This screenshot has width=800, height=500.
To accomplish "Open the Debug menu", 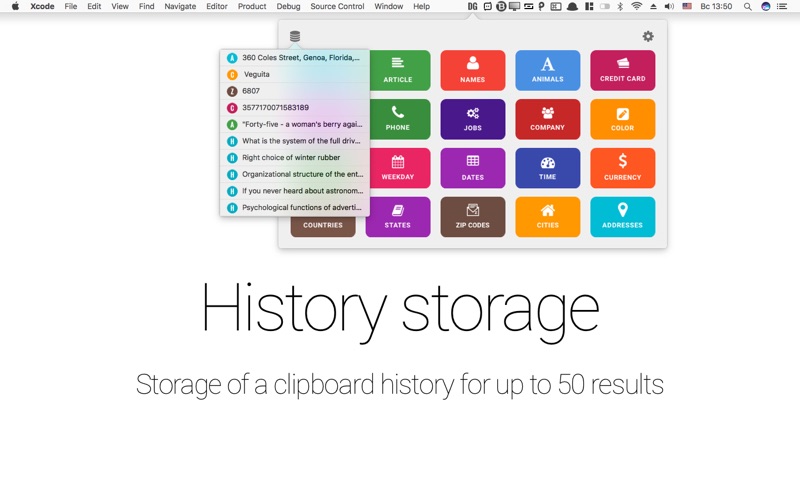I will point(288,7).
